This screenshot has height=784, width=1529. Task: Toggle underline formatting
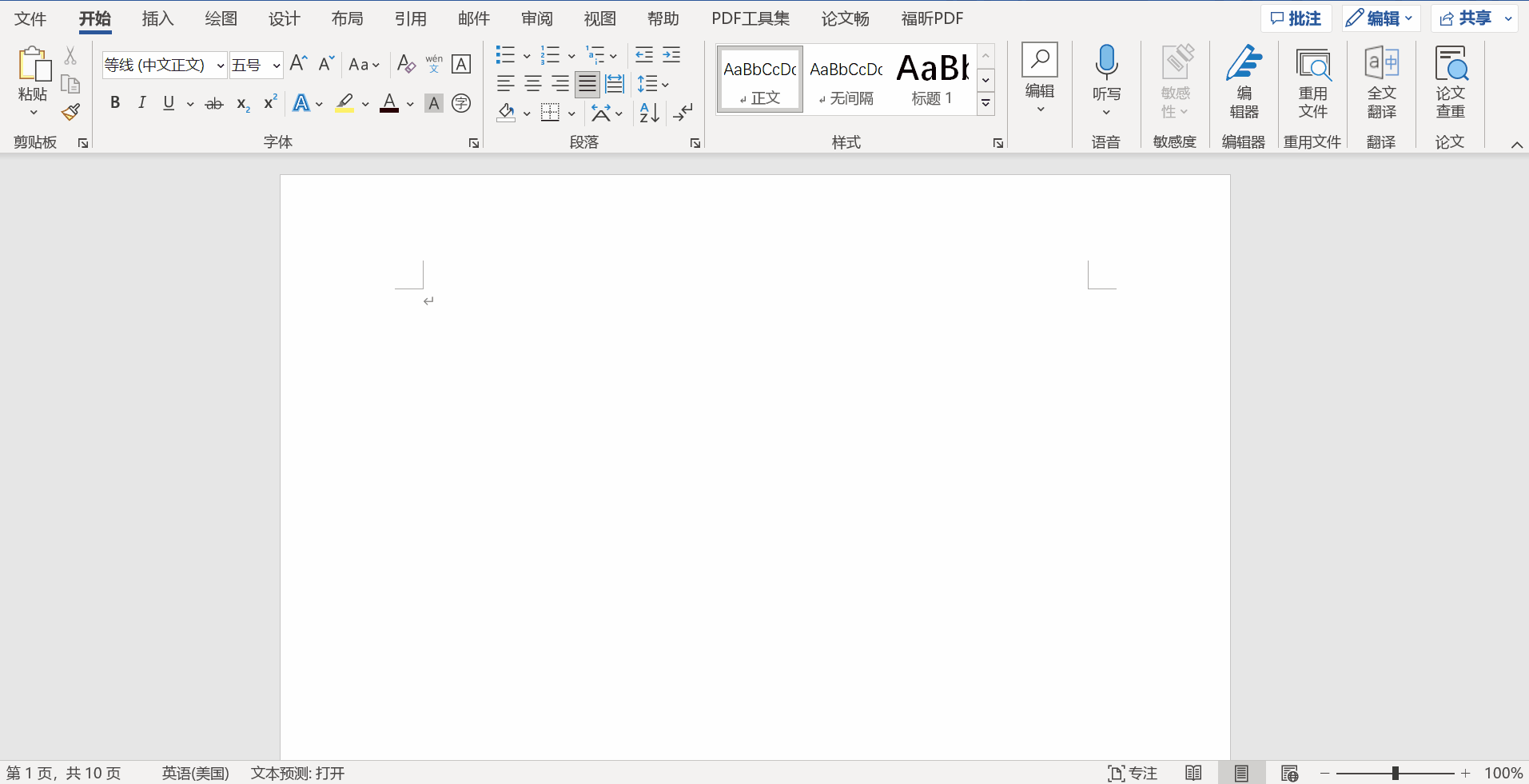click(169, 103)
